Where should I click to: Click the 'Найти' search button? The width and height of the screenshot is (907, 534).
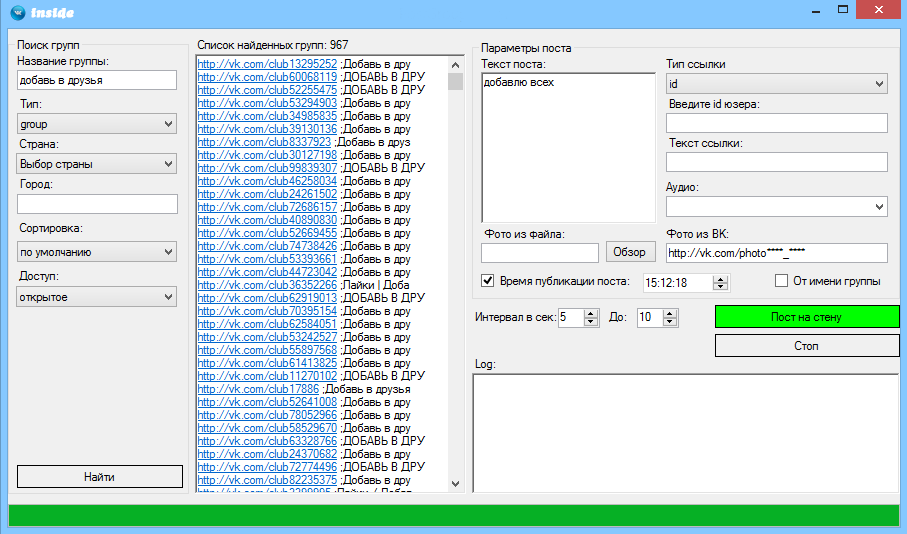[x=99, y=477]
